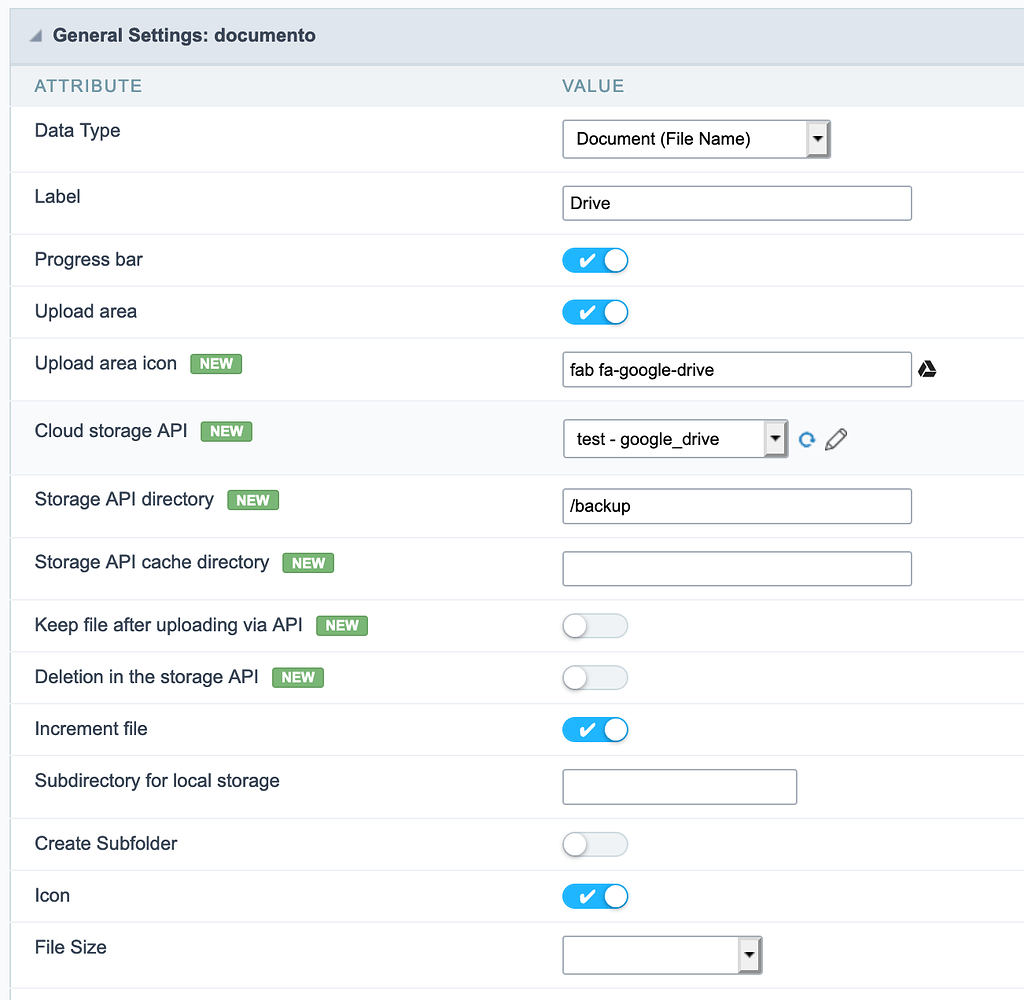The width and height of the screenshot is (1024, 1000).
Task: Click the Storage API cache directory field
Action: coord(737,568)
